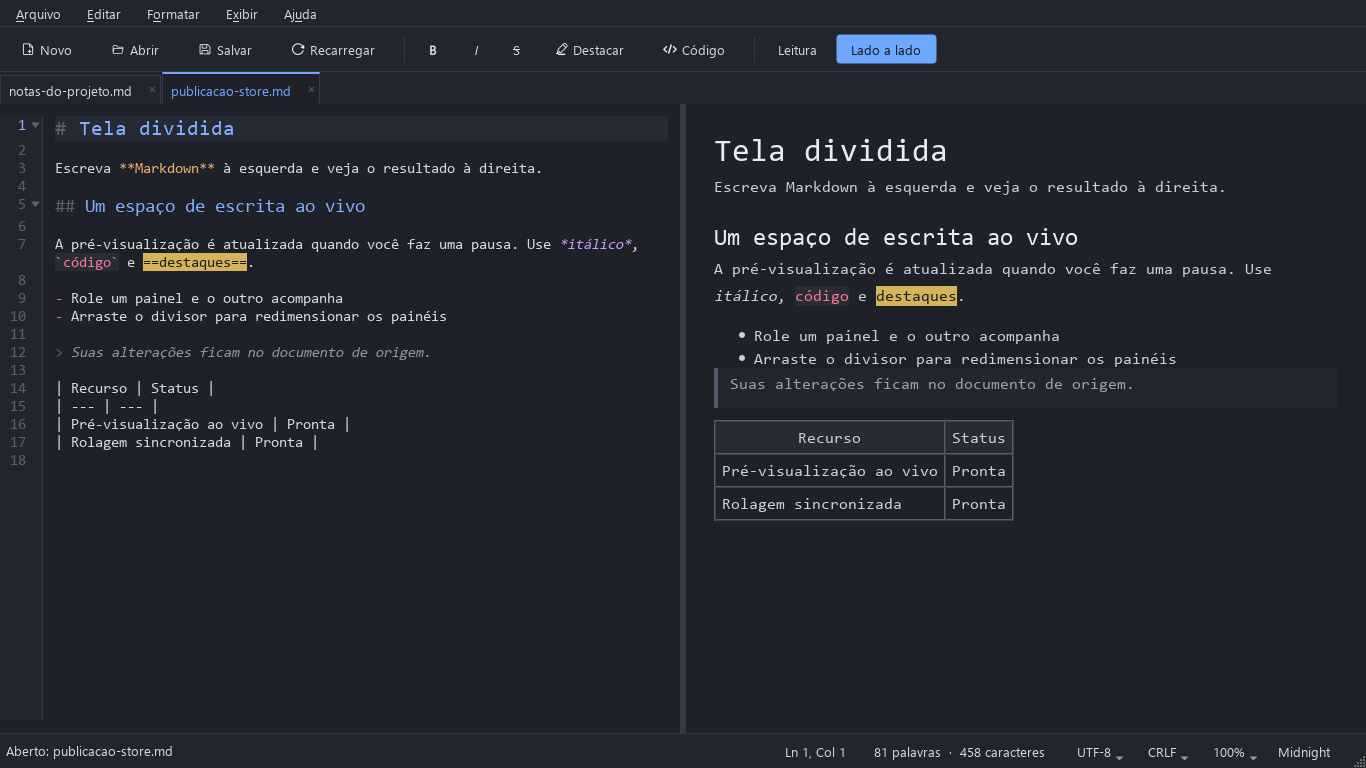1366x768 pixels.
Task: Click the 'Recurso' table header in preview
Action: pyautogui.click(x=829, y=438)
